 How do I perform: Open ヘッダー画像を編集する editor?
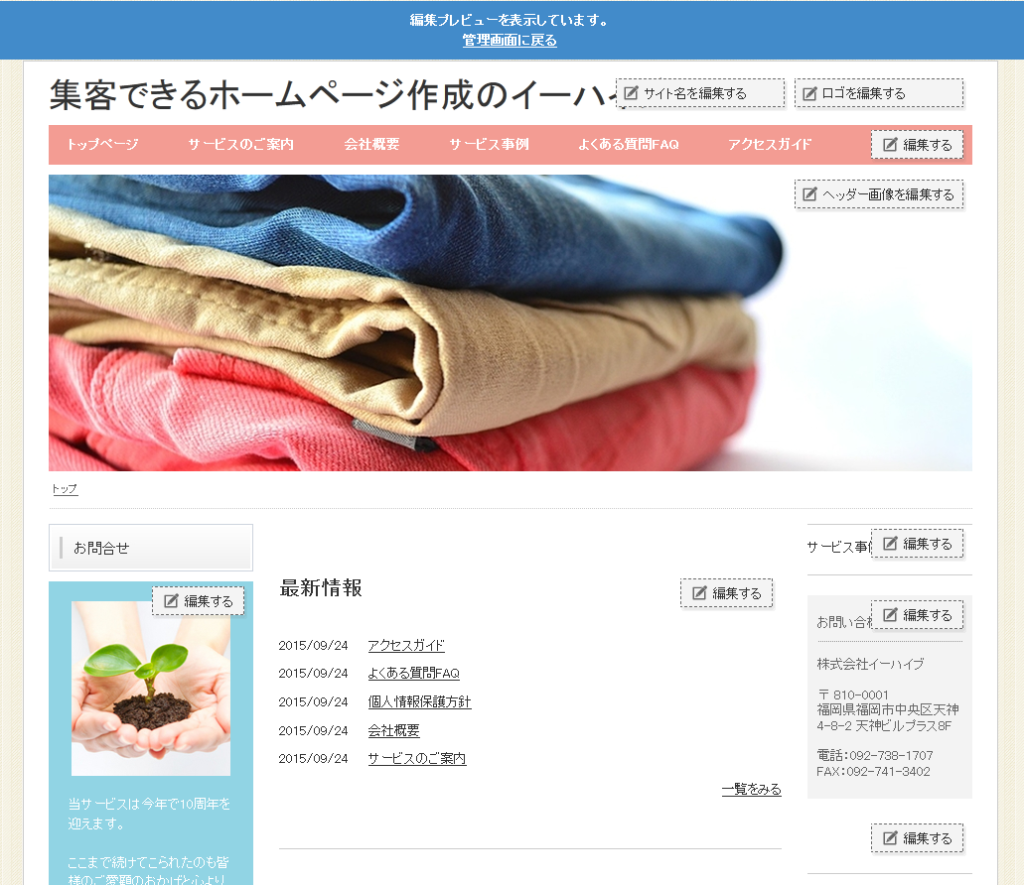878,194
